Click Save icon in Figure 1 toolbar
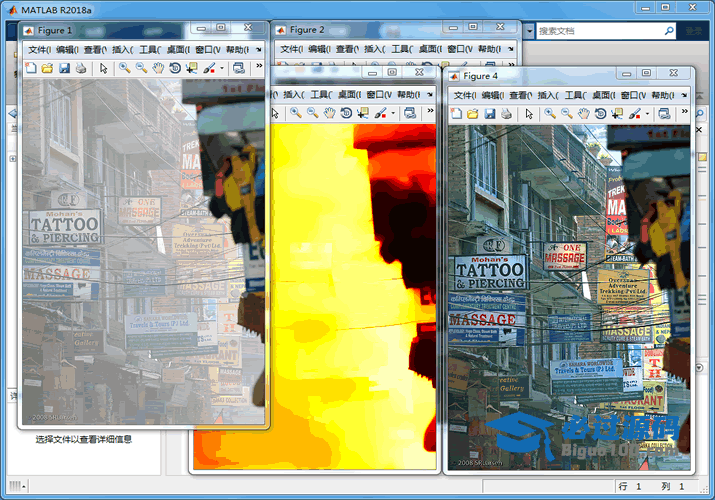715x500 pixels. coord(64,68)
